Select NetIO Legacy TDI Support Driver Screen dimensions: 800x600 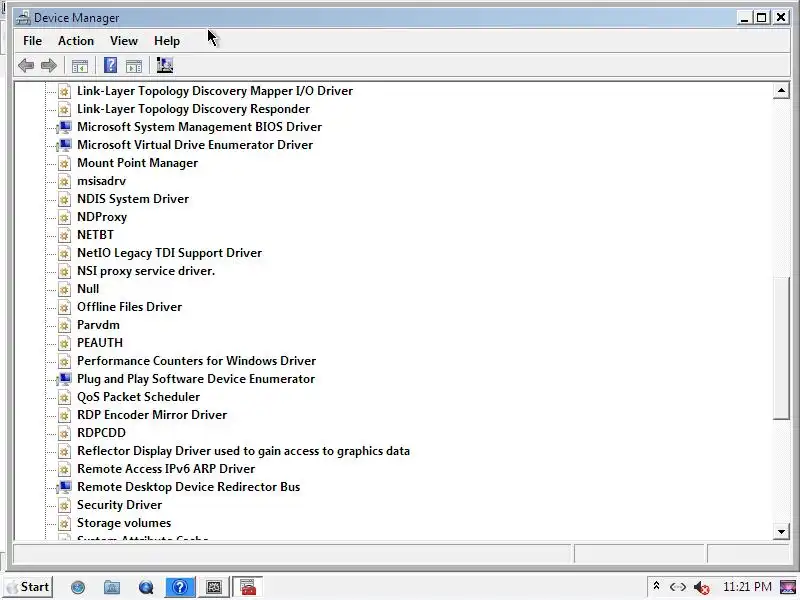[169, 253]
